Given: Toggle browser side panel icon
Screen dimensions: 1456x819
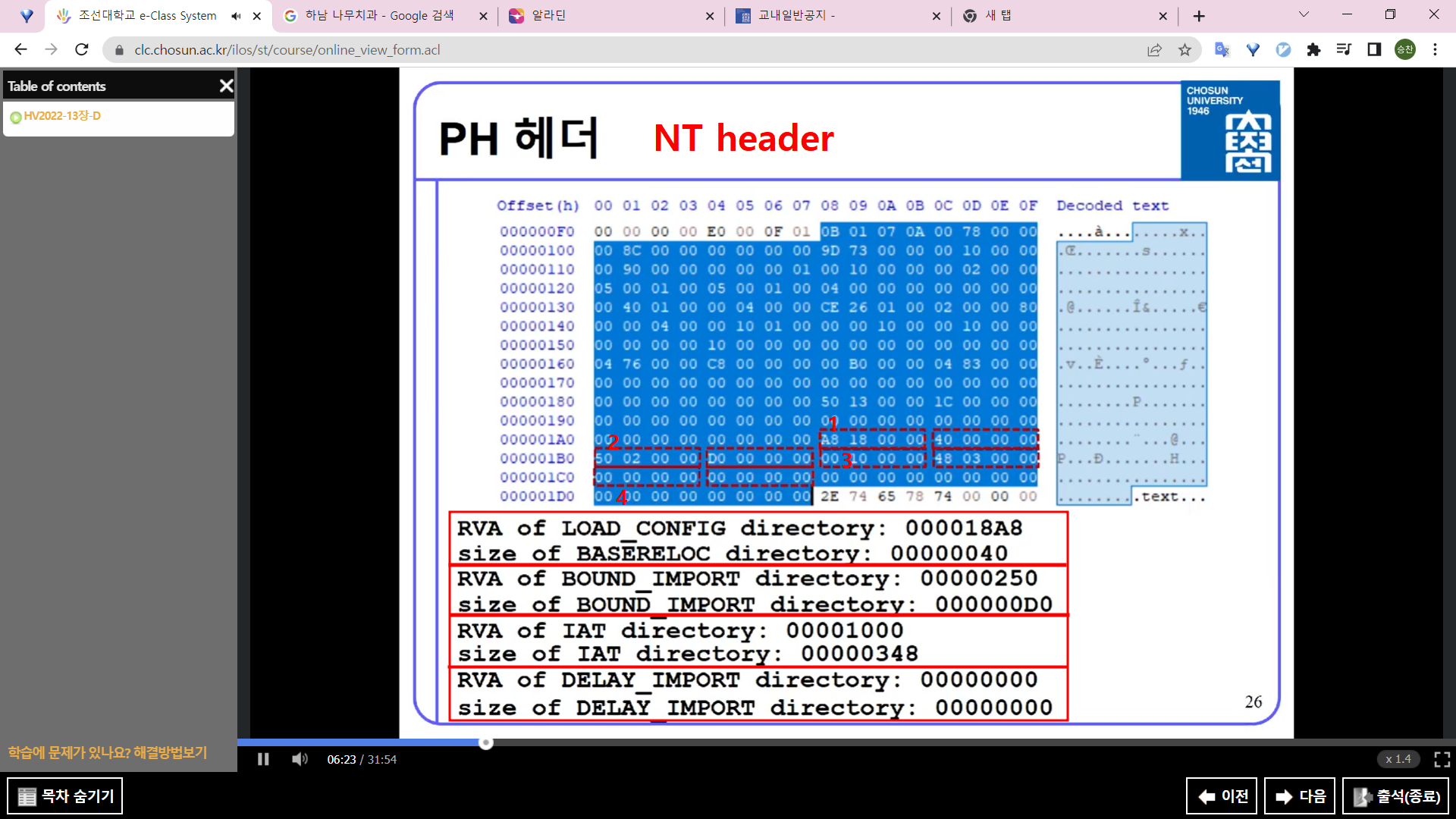Looking at the screenshot, I should pyautogui.click(x=1374, y=49).
